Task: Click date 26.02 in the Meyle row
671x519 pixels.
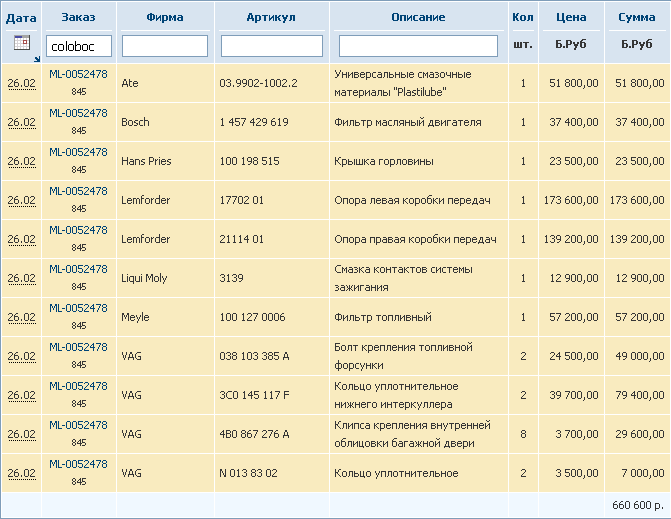Action: (x=21, y=317)
